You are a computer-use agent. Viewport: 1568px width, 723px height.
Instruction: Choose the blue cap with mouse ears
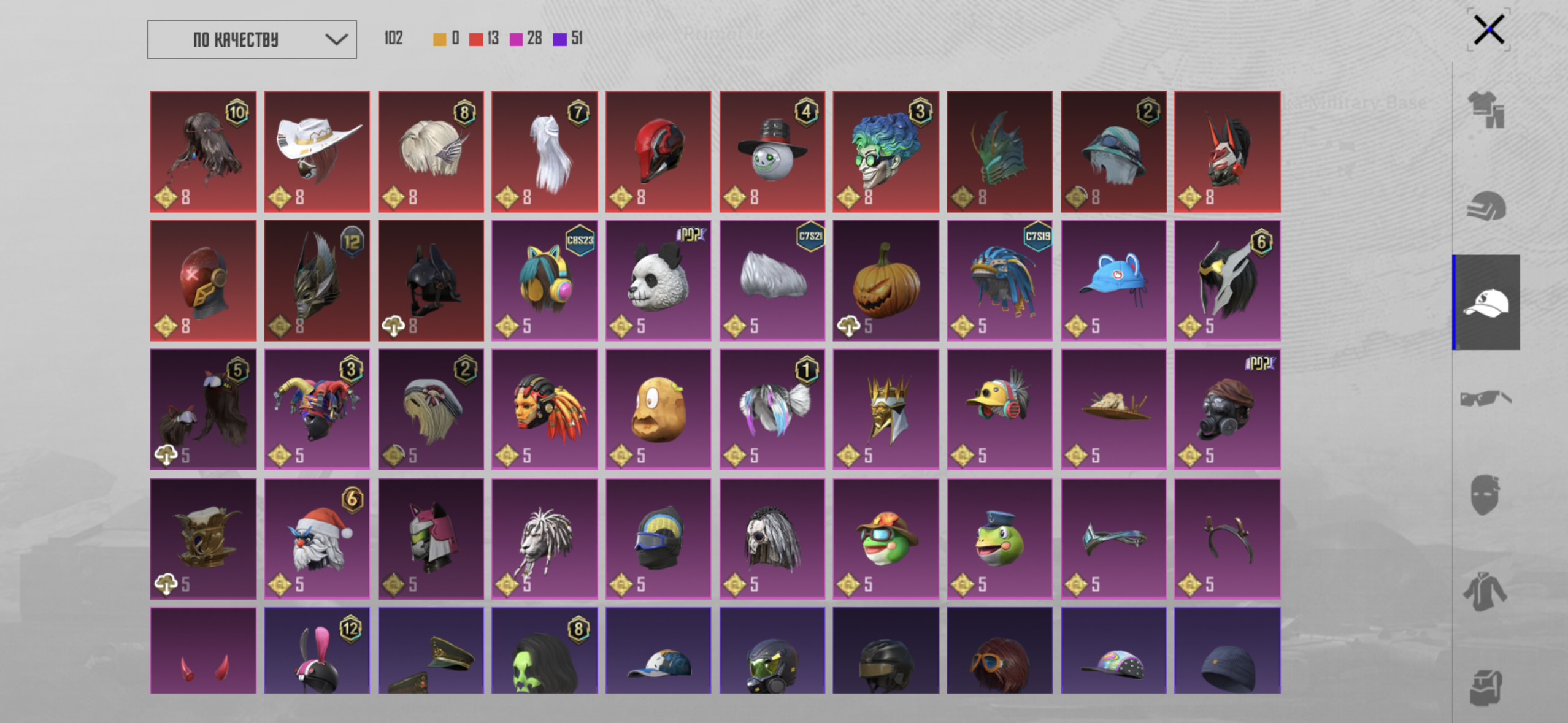coord(1113,280)
